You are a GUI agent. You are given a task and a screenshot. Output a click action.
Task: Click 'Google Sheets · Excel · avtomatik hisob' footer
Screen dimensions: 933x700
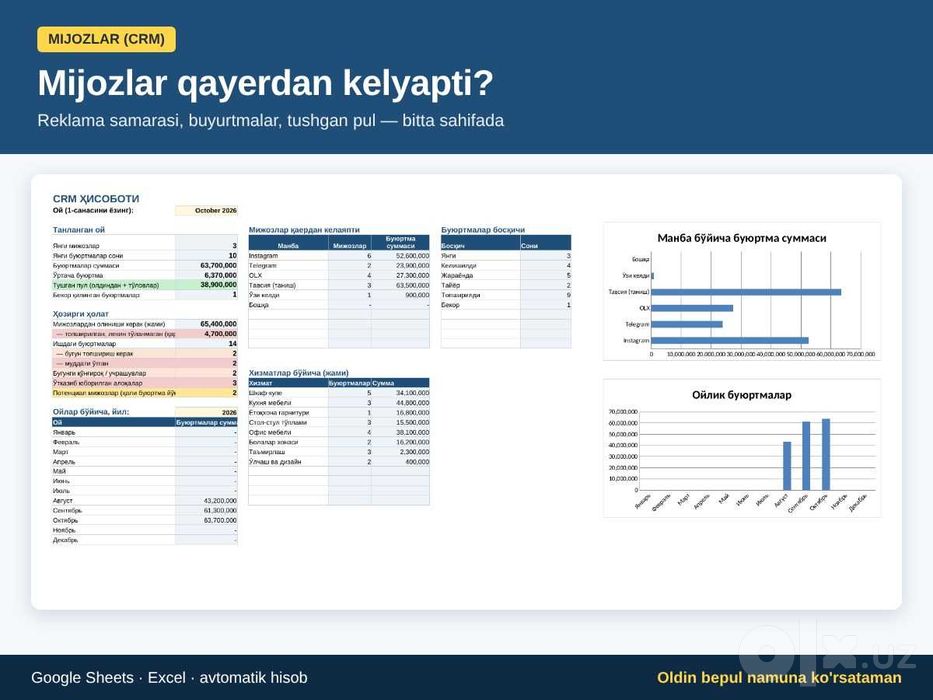169,677
